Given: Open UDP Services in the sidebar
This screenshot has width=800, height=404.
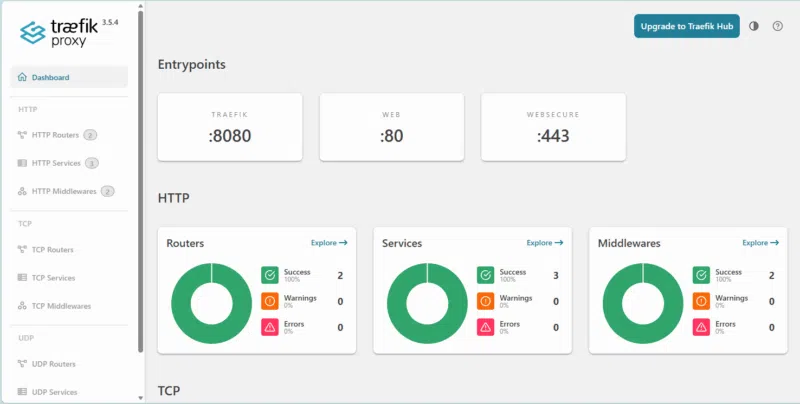Looking at the screenshot, I should click(x=69, y=392).
